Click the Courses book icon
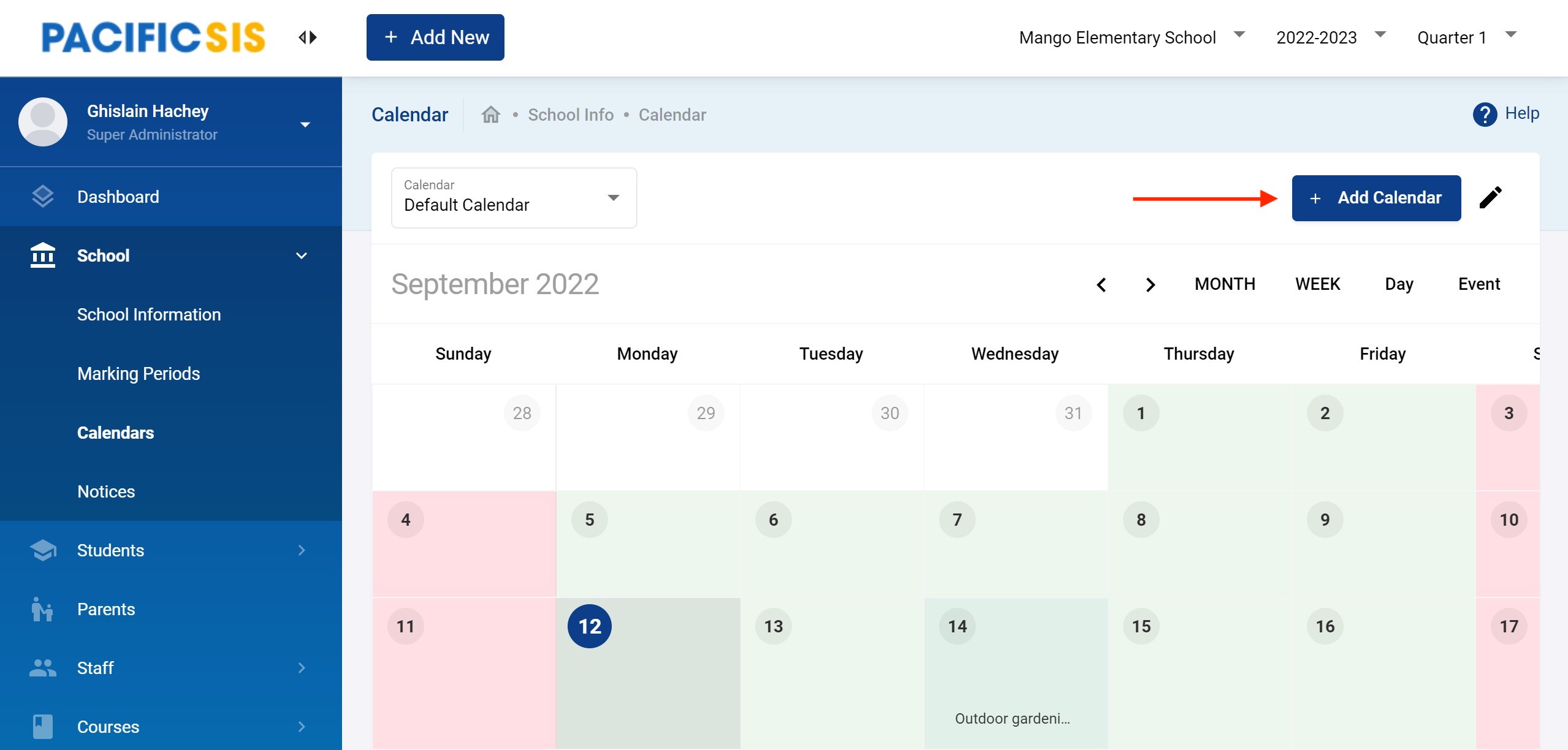 coord(42,727)
